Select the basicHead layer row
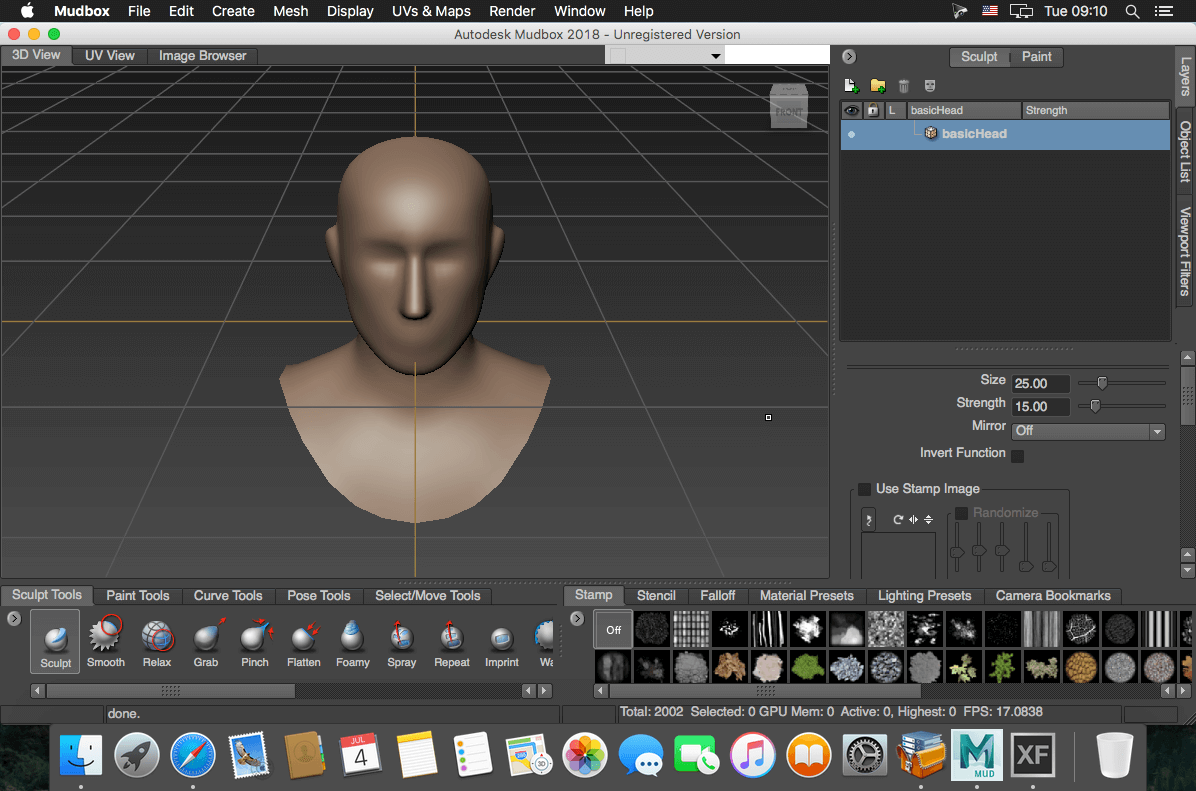Viewport: 1196px width, 791px height. (x=1005, y=134)
